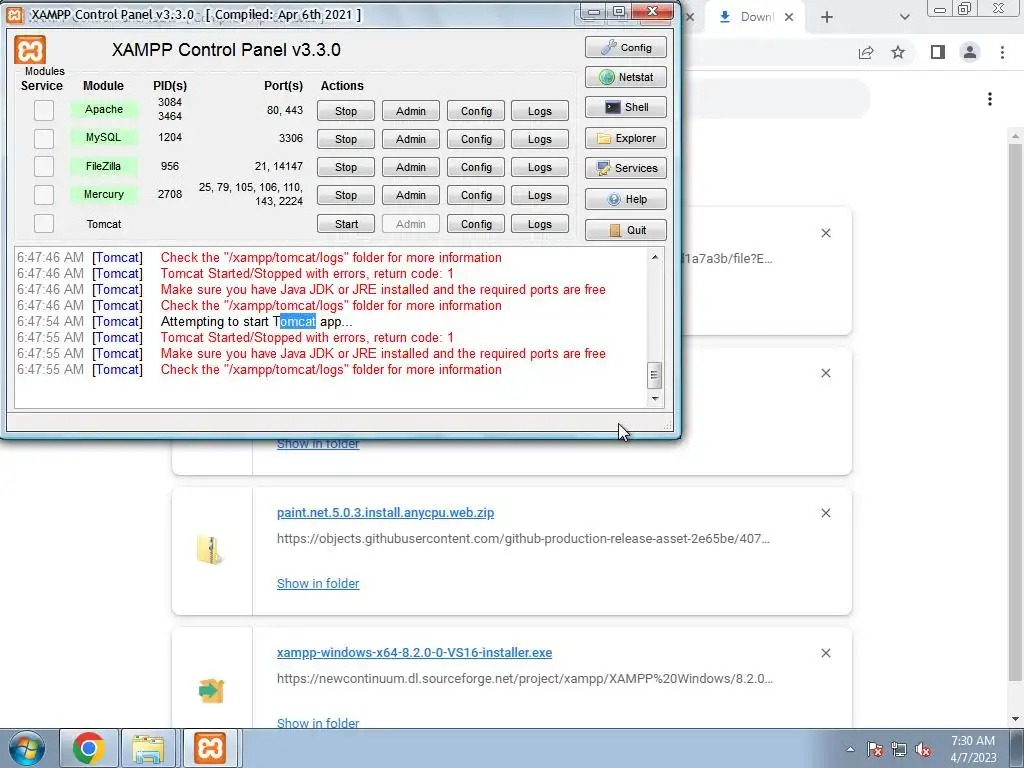Open the Services button in XAMPP
Image resolution: width=1024 pixels, height=768 pixels.
coord(626,168)
